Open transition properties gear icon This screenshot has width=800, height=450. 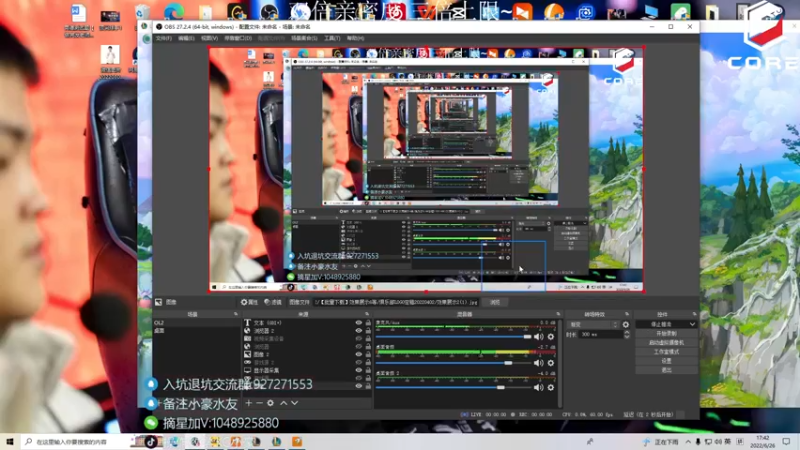point(626,324)
